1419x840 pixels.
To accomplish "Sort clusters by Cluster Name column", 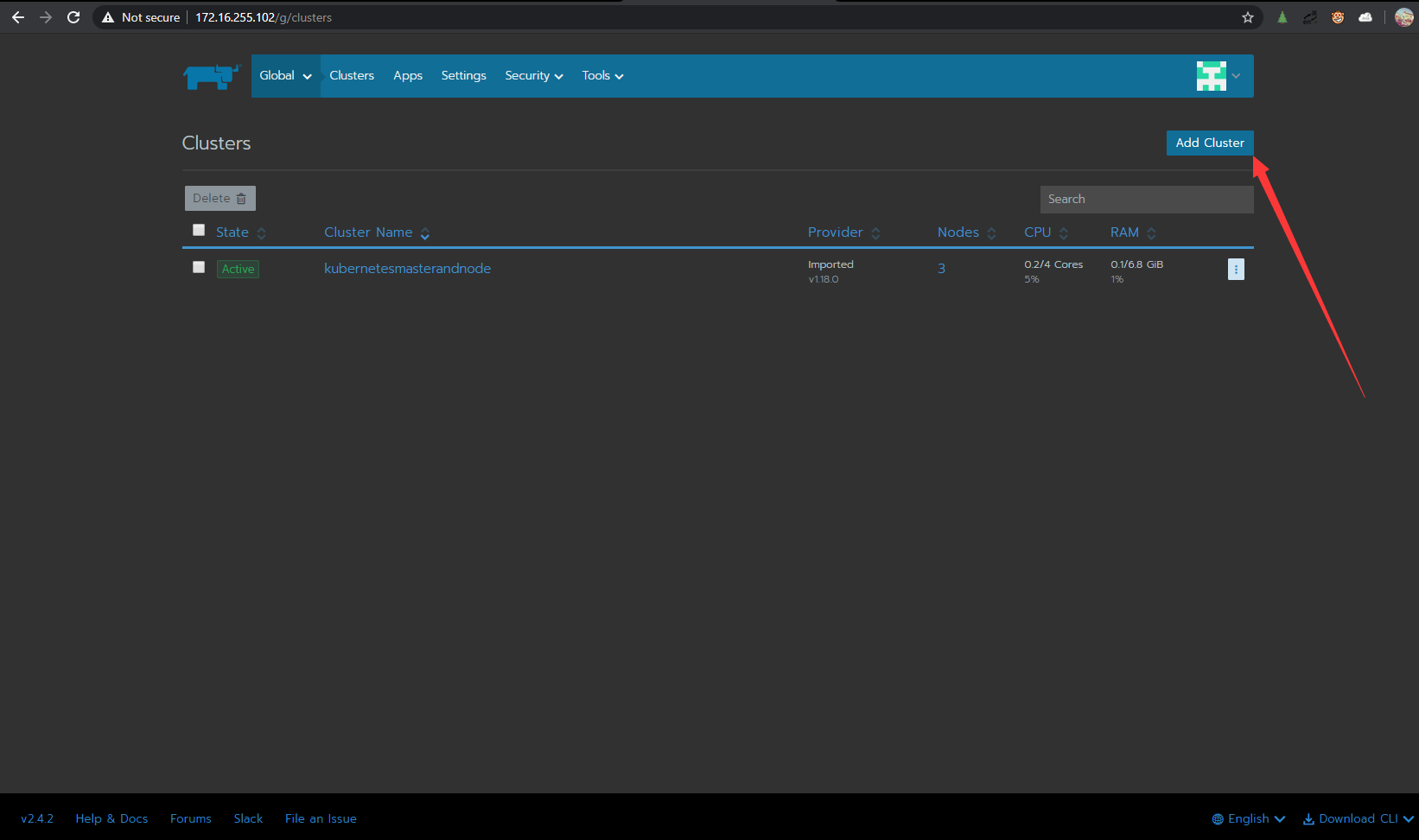I will (x=377, y=232).
